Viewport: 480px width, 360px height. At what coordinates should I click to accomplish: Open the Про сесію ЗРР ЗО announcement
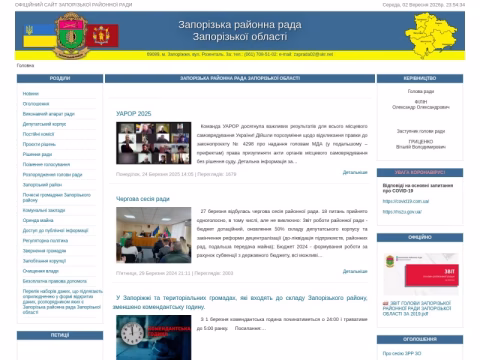click(402, 353)
